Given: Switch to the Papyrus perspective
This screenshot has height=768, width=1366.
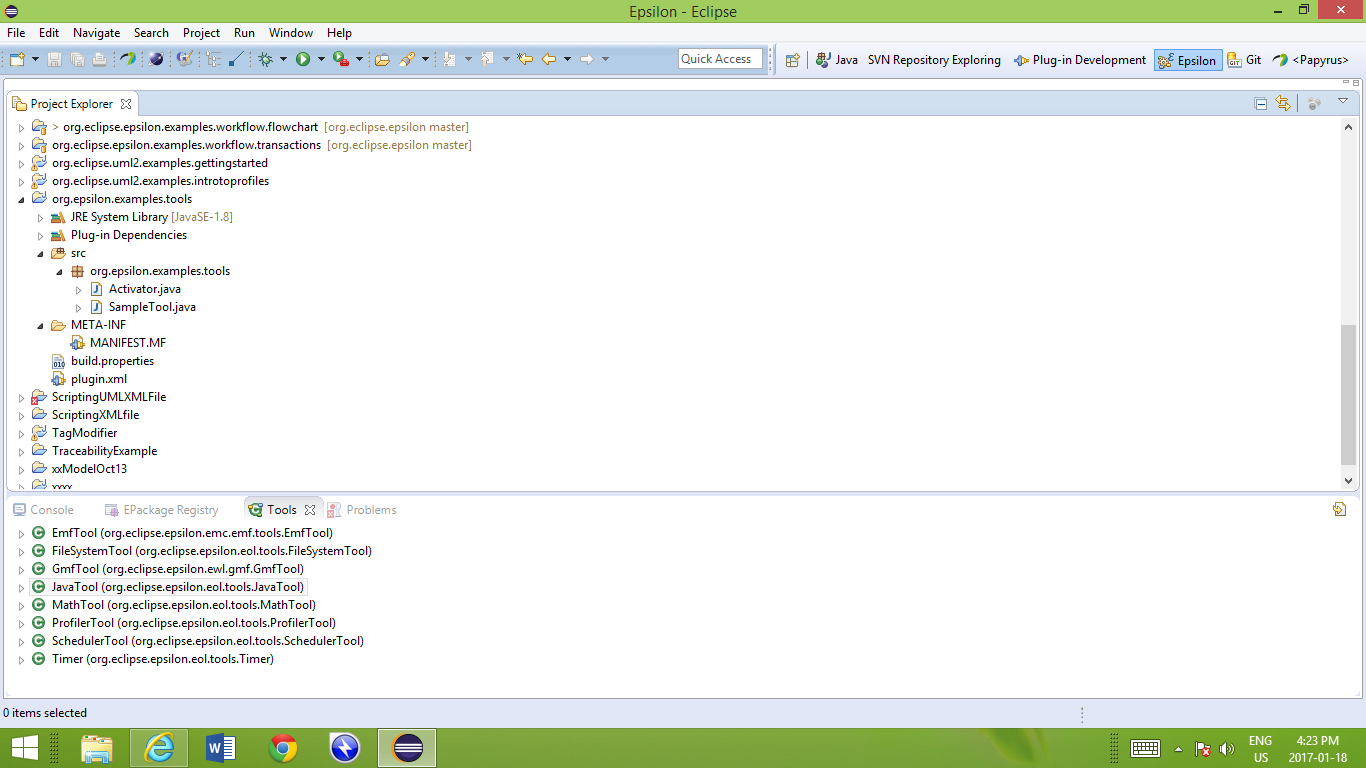Looking at the screenshot, I should (1311, 60).
